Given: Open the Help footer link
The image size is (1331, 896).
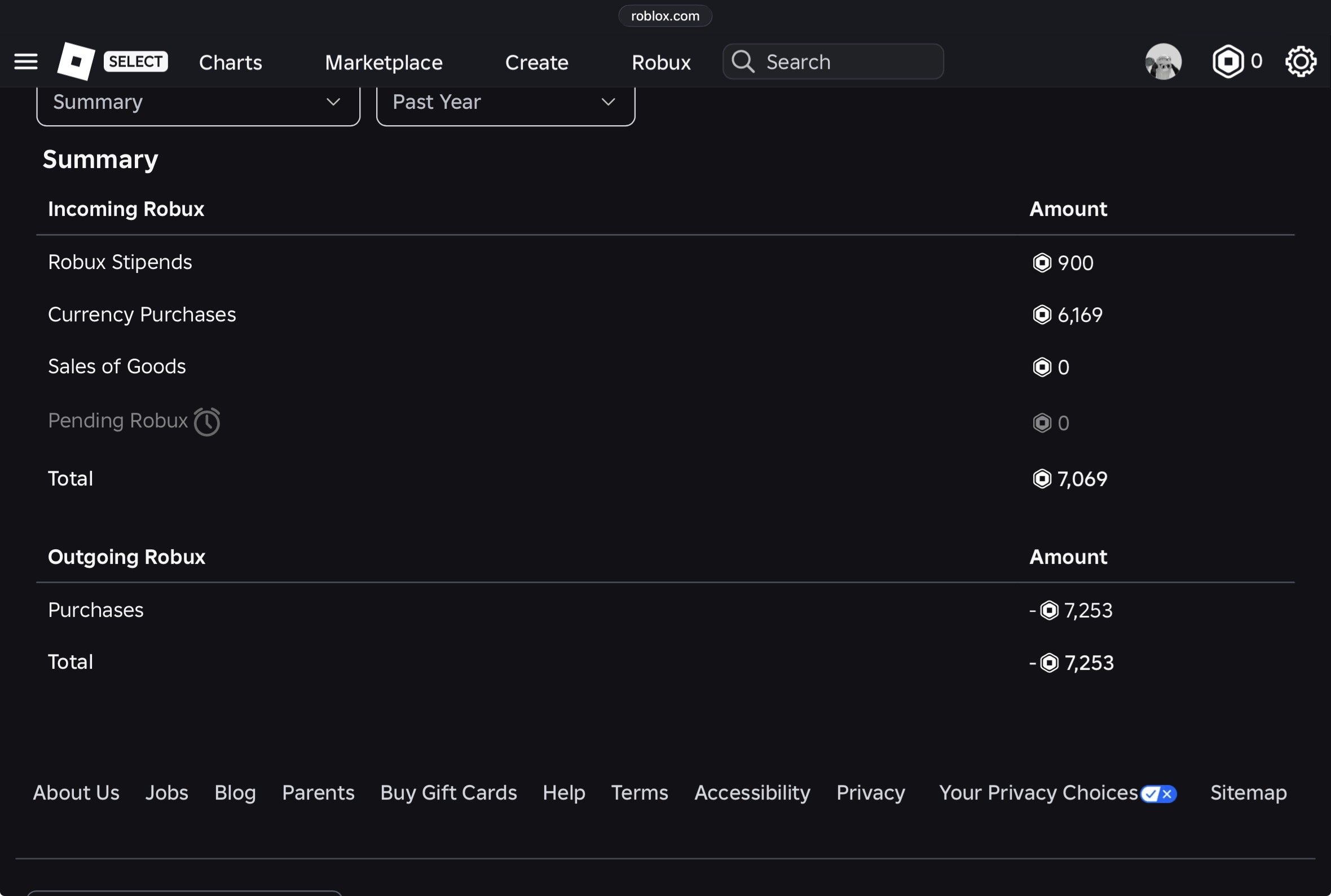Looking at the screenshot, I should click(564, 793).
